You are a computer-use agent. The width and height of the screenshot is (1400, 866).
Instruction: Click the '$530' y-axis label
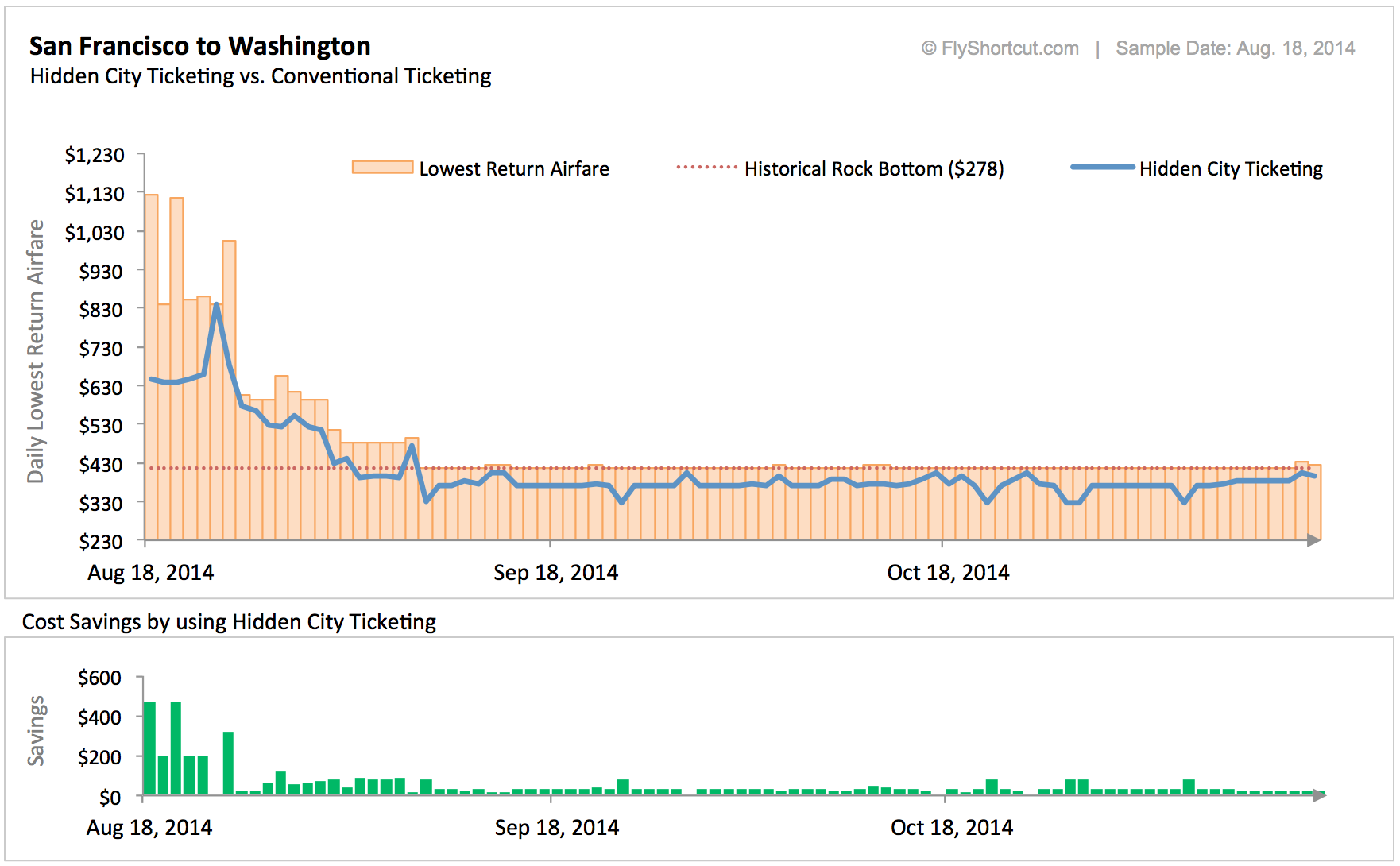(101, 426)
